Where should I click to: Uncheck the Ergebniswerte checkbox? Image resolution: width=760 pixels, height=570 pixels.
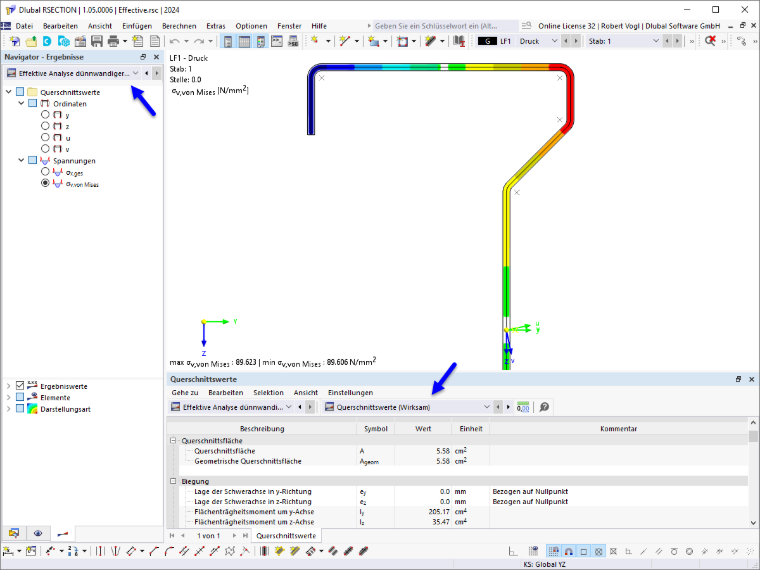coord(20,386)
